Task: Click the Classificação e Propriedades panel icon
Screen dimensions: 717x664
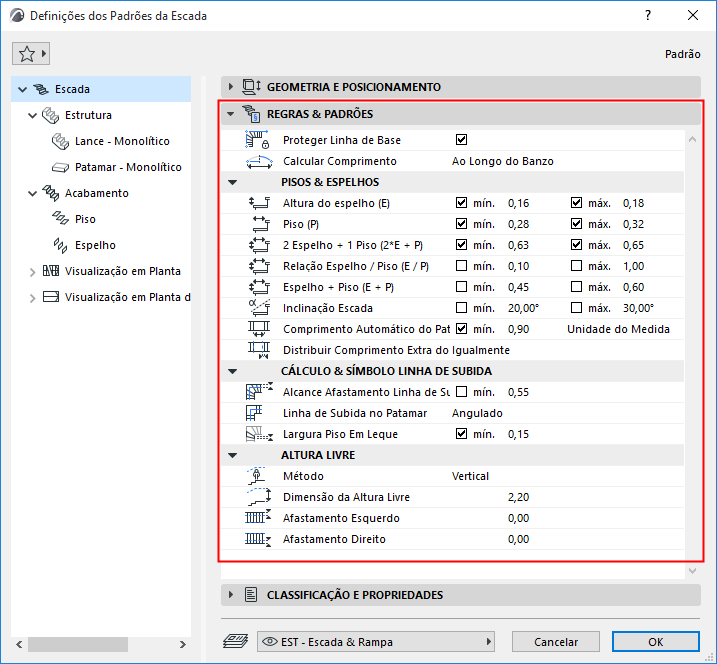Action: point(251,594)
